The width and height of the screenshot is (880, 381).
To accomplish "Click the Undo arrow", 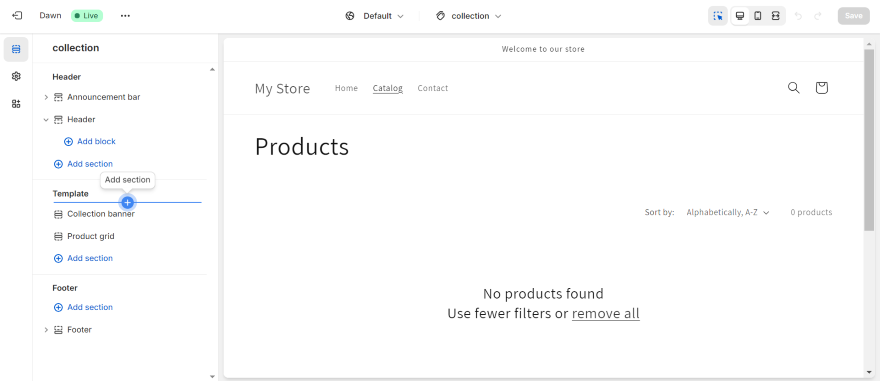I will (798, 16).
